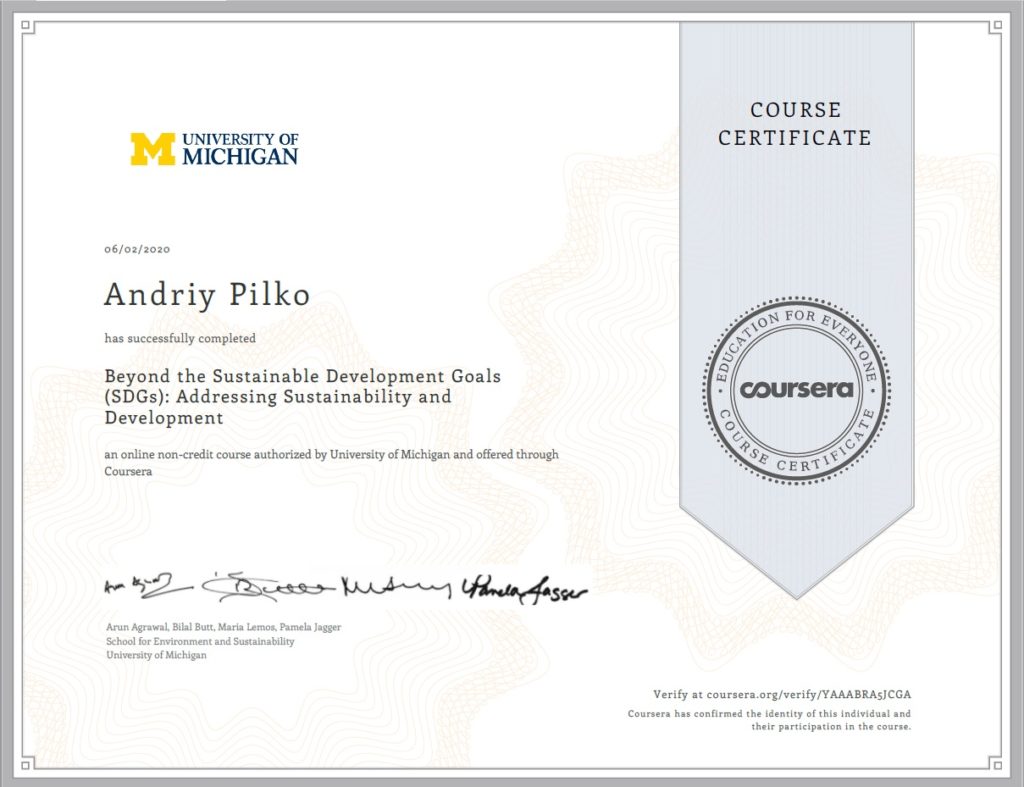Click 'School for Environment and Sustainability' text

pyautogui.click(x=199, y=641)
